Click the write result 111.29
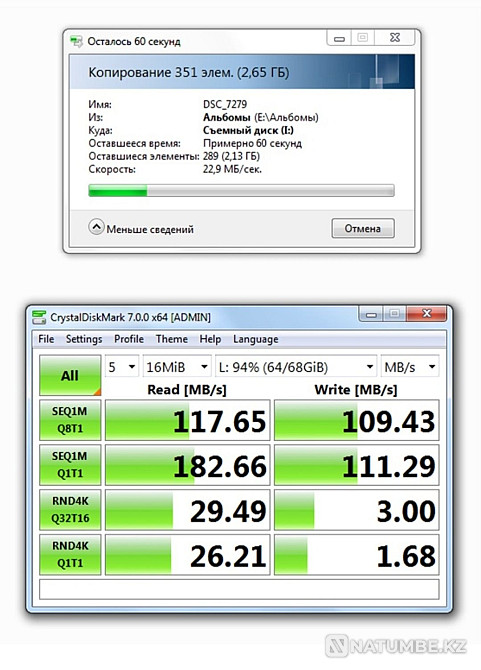 tap(357, 465)
